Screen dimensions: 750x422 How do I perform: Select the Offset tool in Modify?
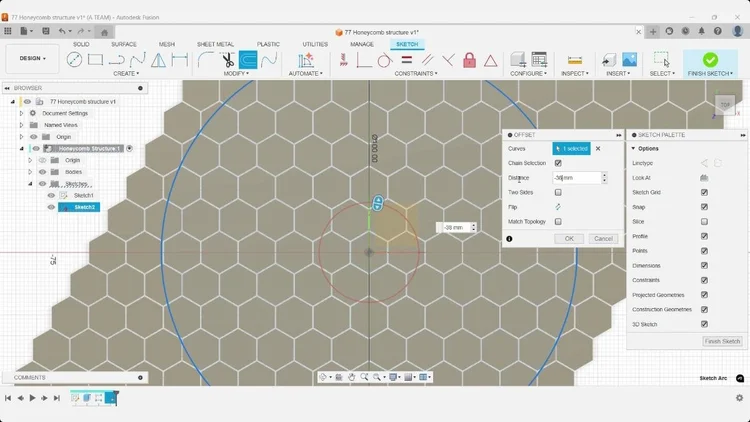248,60
